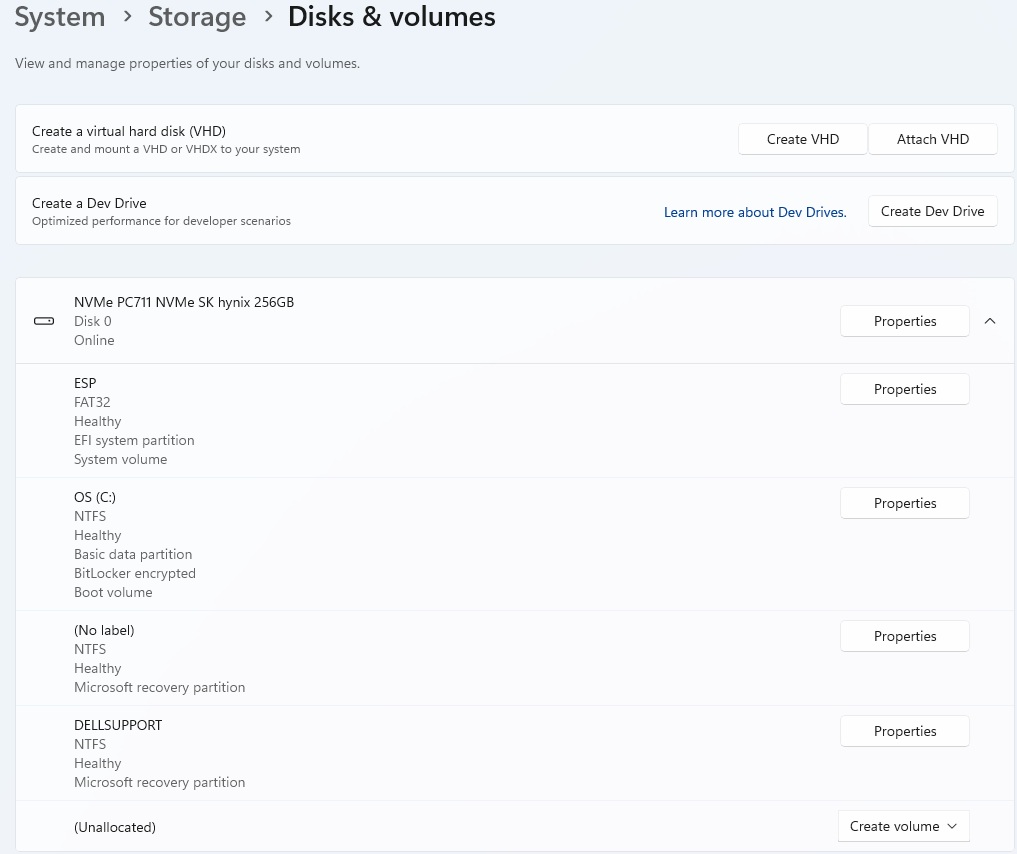Open Properties for the OS (C:) volume

(x=904, y=503)
